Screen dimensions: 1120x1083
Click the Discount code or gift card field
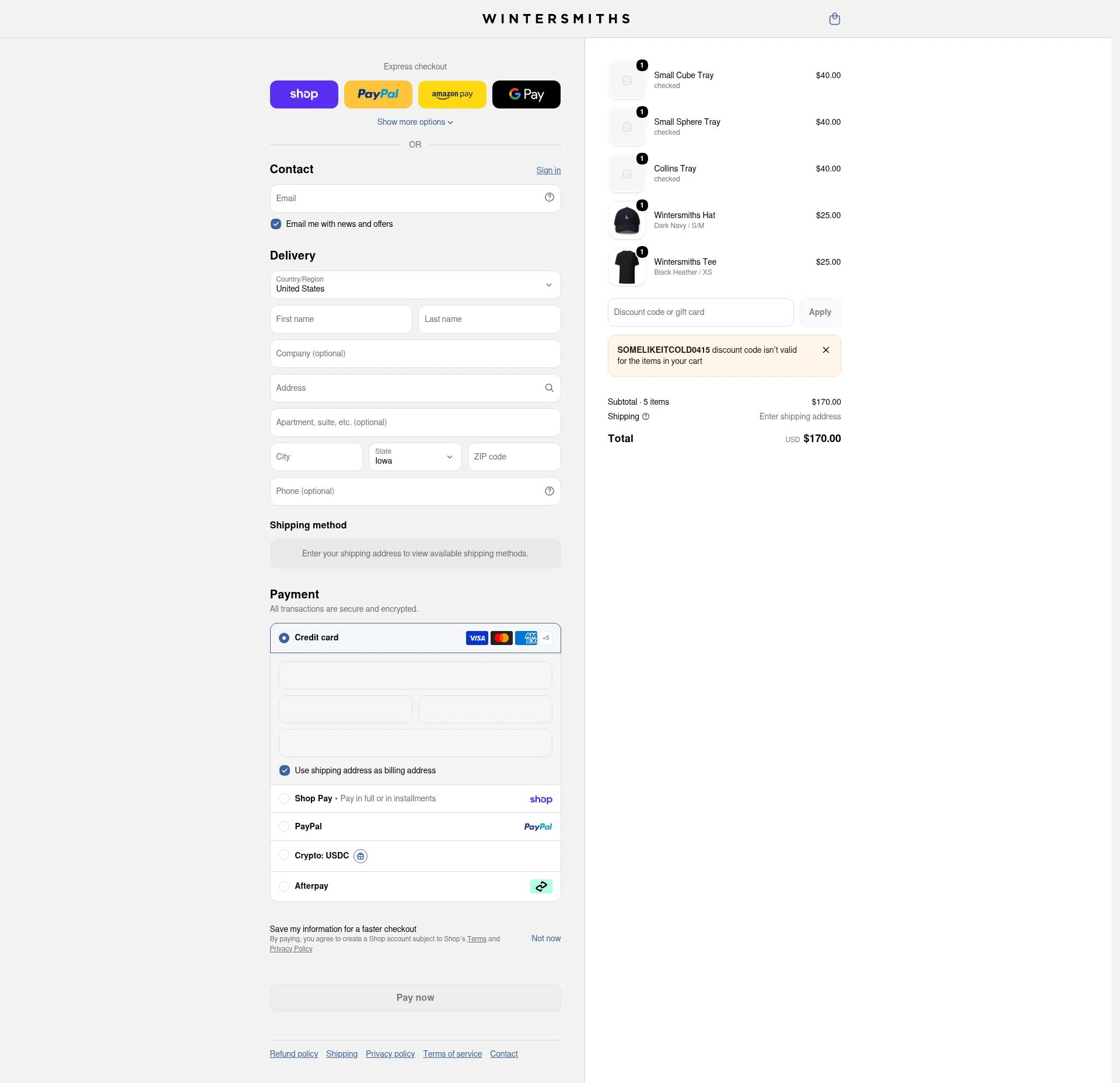point(701,312)
